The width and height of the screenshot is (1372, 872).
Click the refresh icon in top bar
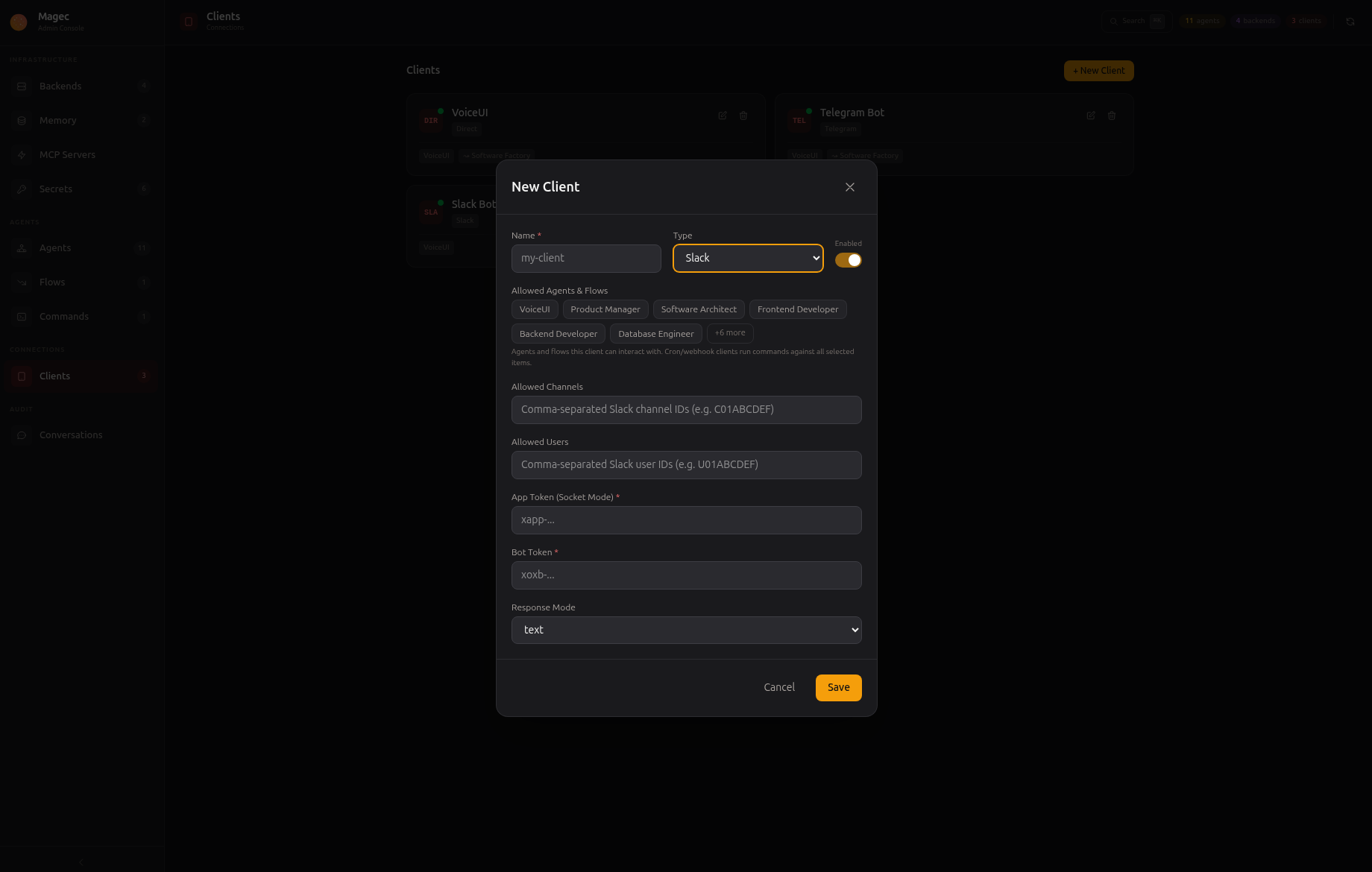[1350, 22]
